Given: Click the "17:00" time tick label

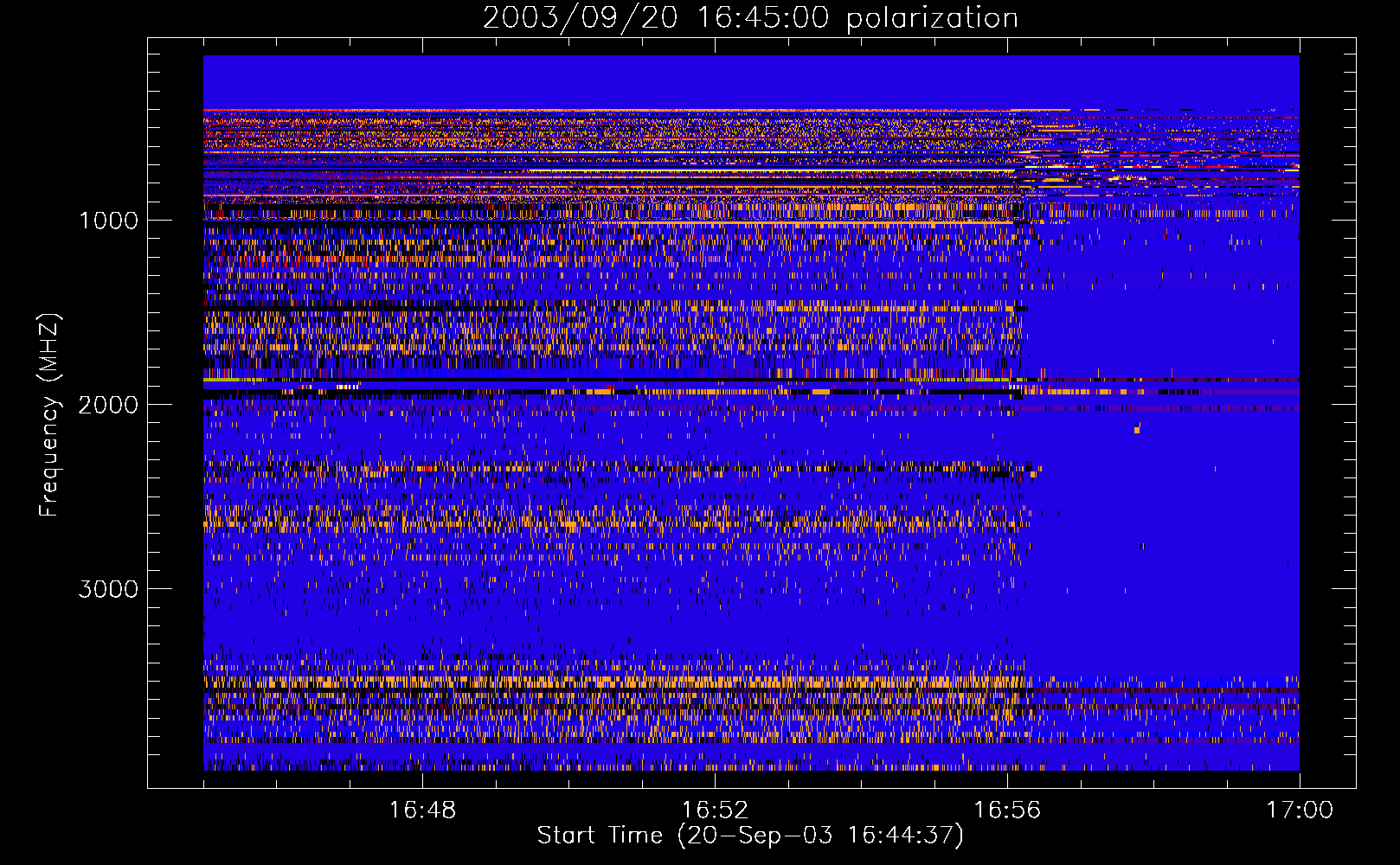Looking at the screenshot, I should coord(1300,811).
